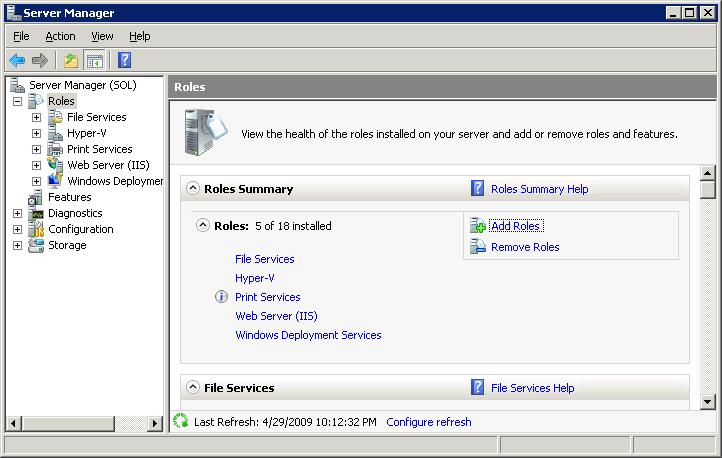Screen dimensions: 722x458
Task: Collapse the Roles tree node
Action: (17, 101)
